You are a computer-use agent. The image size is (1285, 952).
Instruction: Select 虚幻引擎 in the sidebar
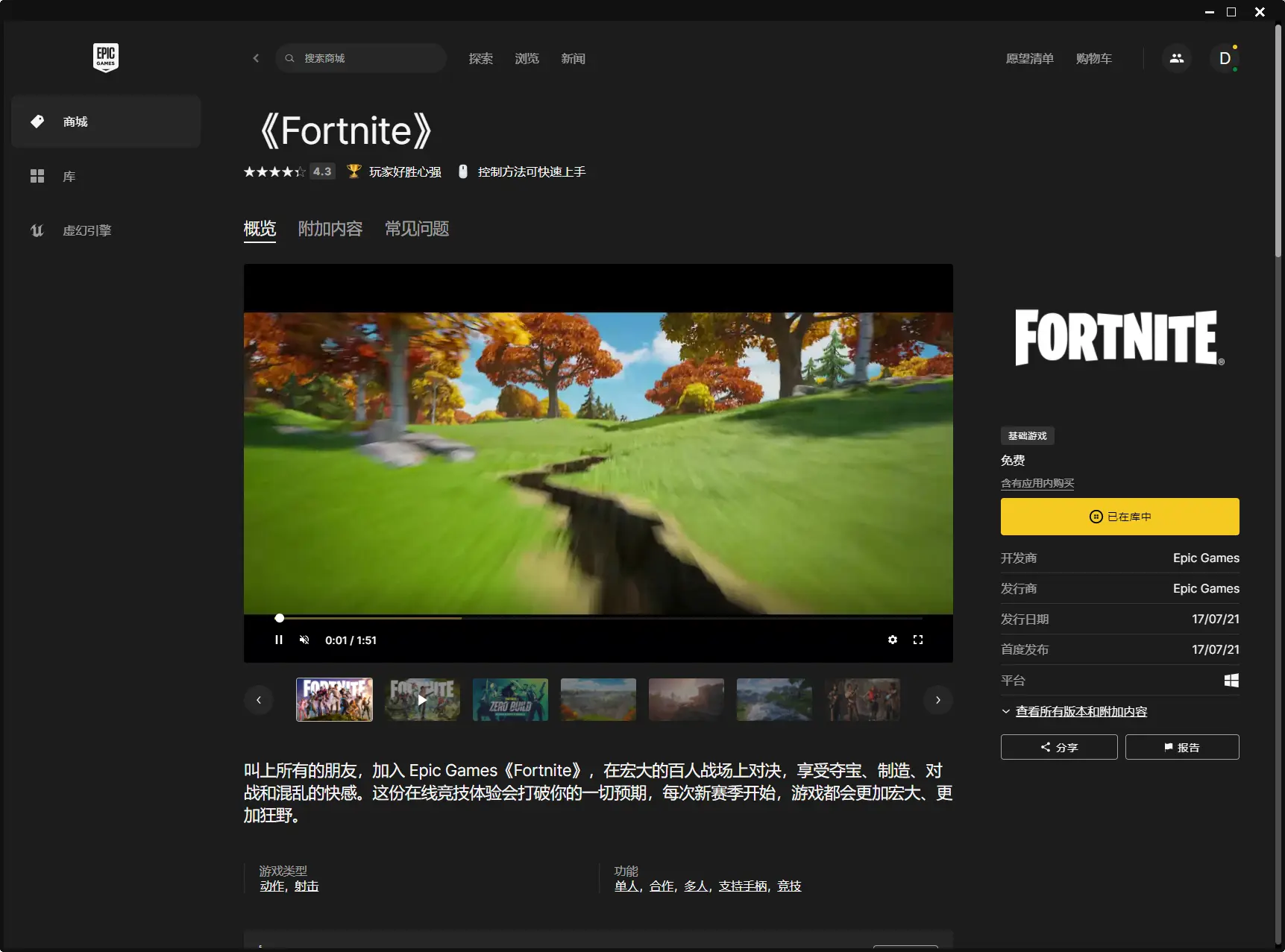coord(106,230)
